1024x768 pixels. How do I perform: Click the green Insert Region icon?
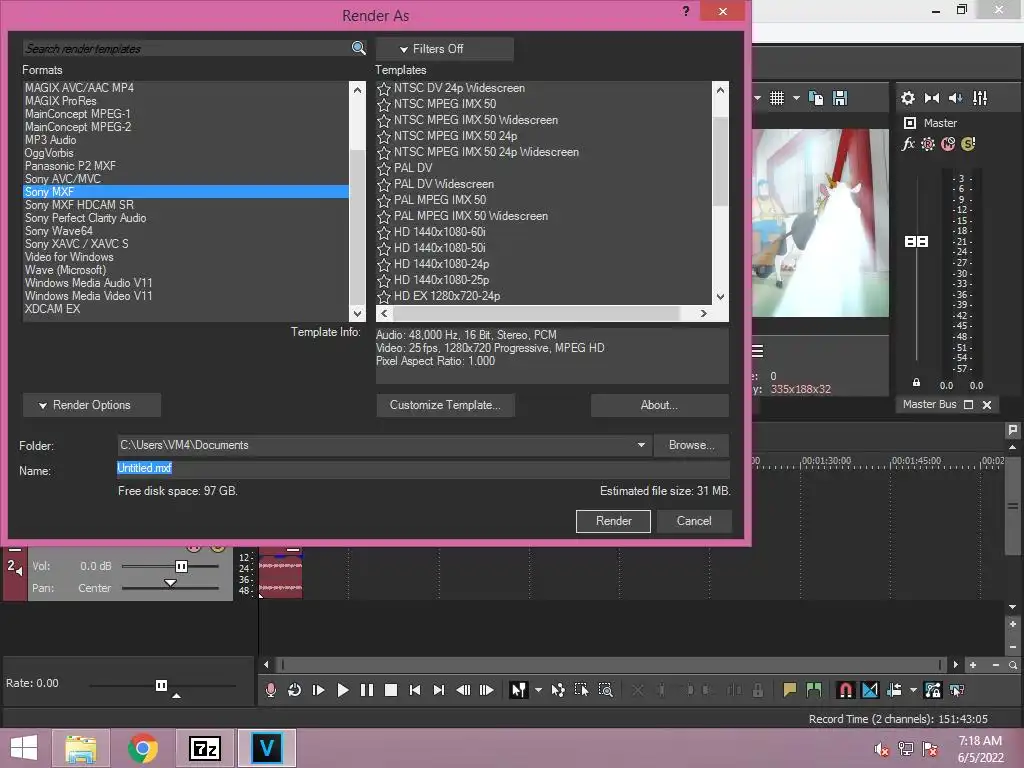pyautogui.click(x=814, y=690)
